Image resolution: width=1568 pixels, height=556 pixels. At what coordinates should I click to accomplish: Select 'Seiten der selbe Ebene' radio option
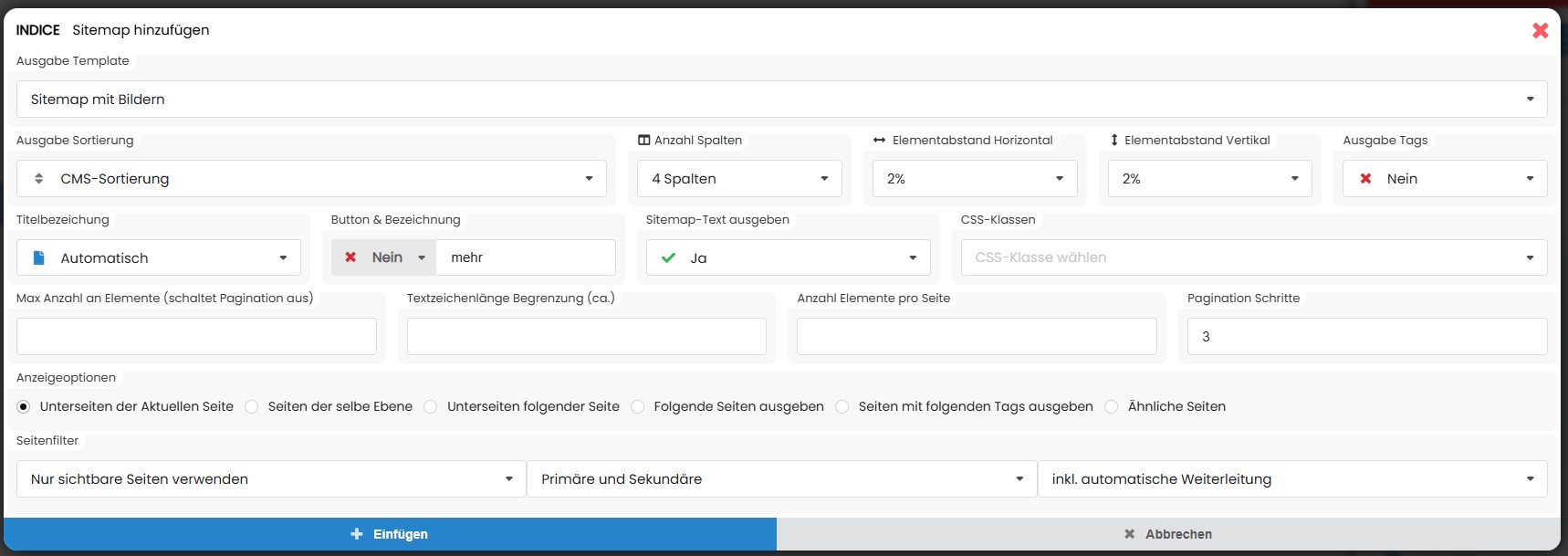(252, 407)
